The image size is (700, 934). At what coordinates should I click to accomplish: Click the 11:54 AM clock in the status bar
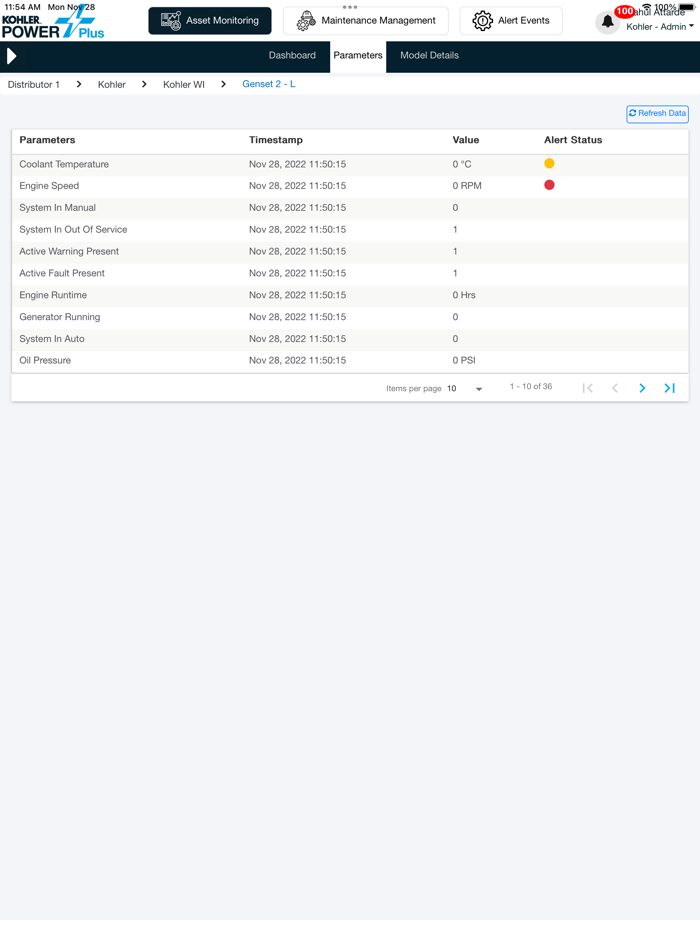click(x=23, y=7)
